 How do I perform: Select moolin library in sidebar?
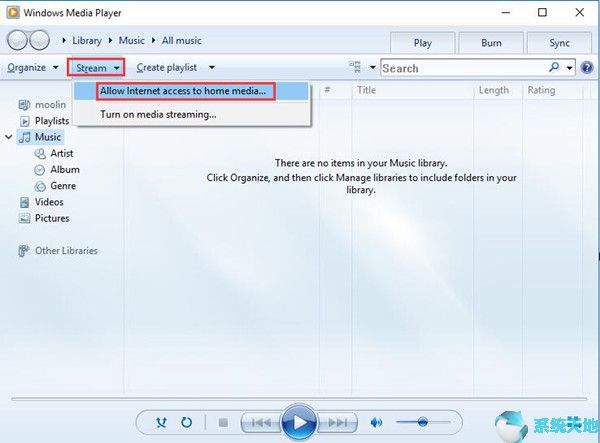[x=50, y=104]
